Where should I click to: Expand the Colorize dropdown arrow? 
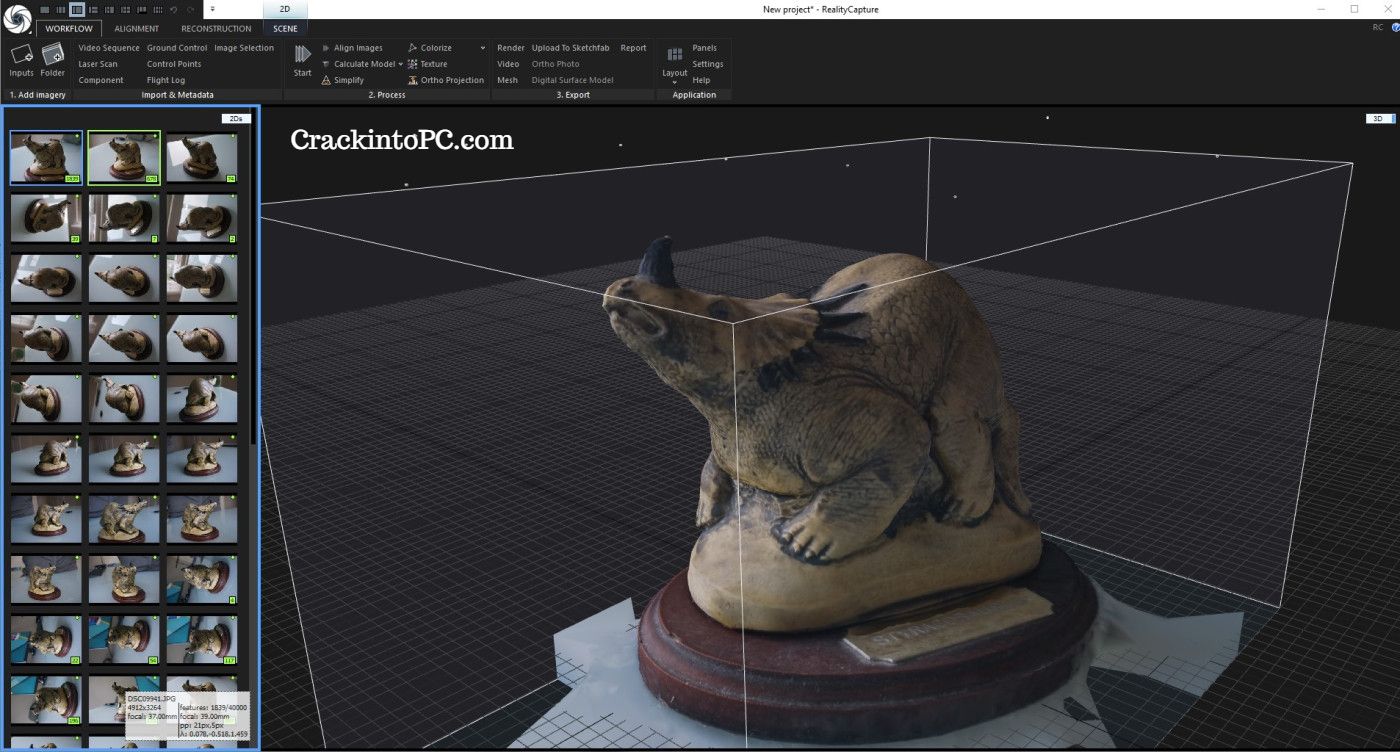(483, 48)
